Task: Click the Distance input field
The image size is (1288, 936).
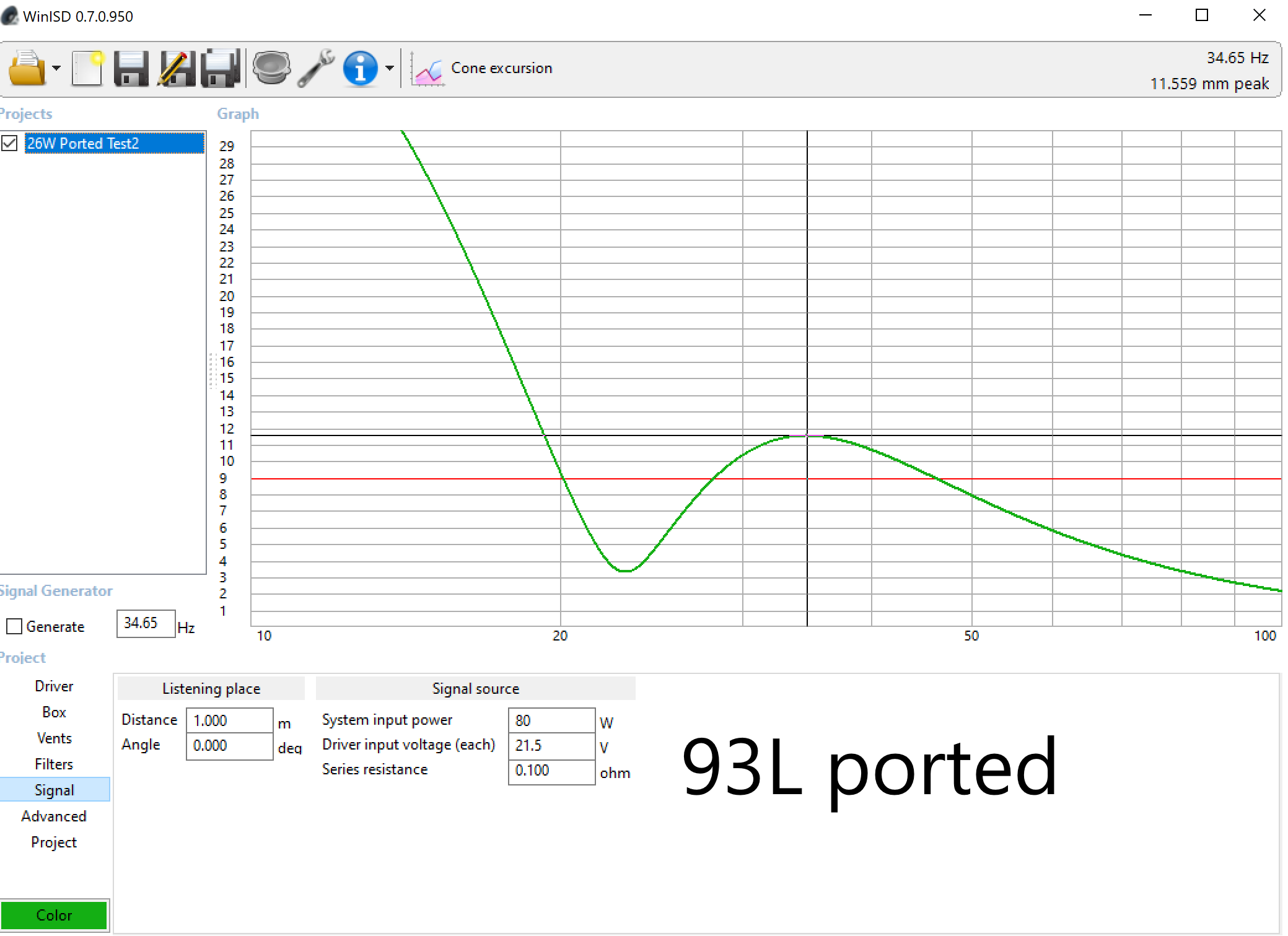Action: 229,720
